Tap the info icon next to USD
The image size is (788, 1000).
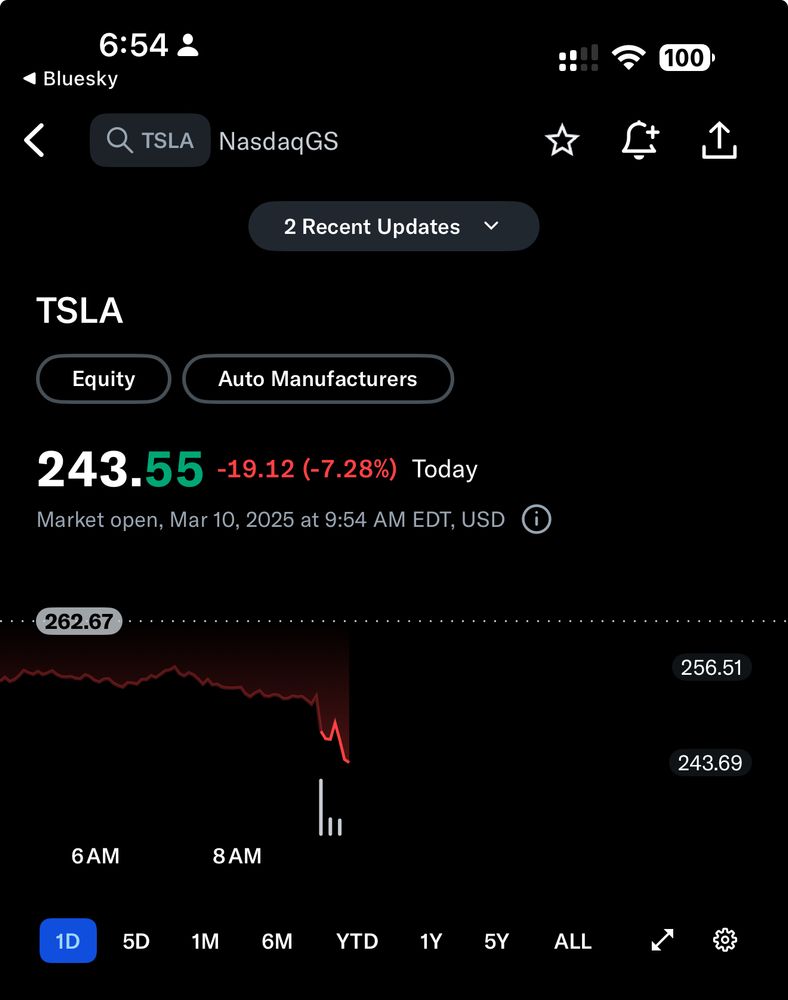535,520
